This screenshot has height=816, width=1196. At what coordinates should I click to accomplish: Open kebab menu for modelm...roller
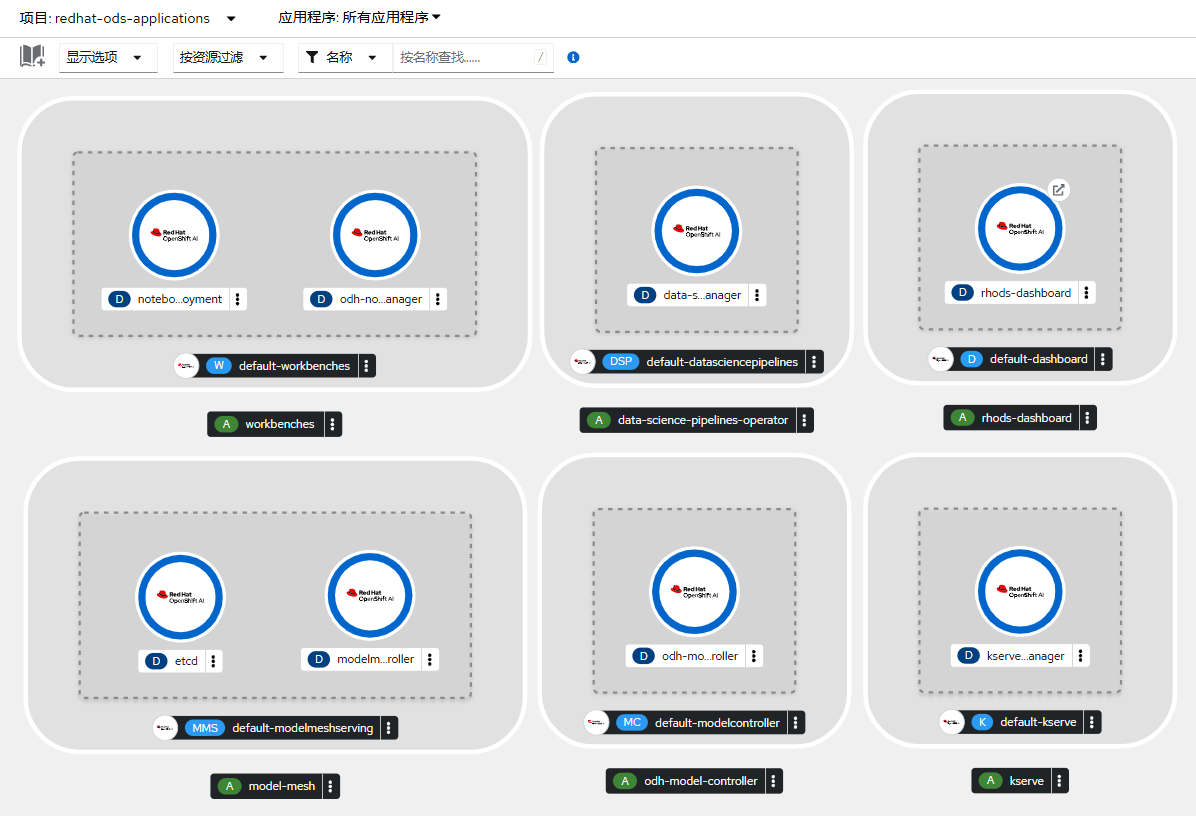(x=430, y=660)
